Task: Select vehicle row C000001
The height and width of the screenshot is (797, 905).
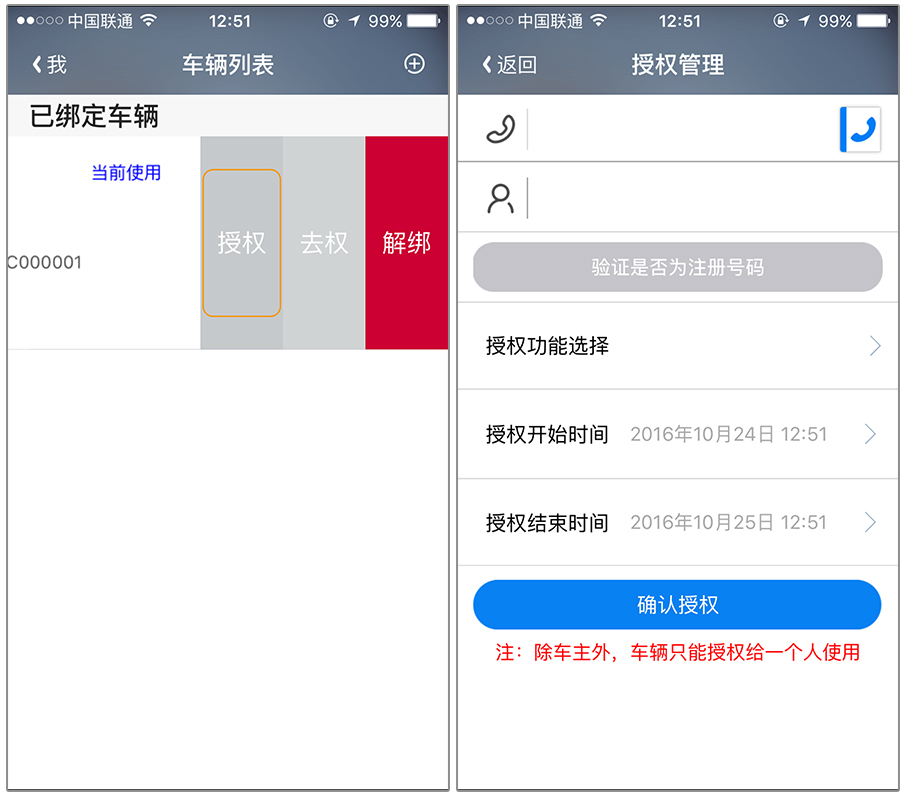Action: (x=104, y=243)
